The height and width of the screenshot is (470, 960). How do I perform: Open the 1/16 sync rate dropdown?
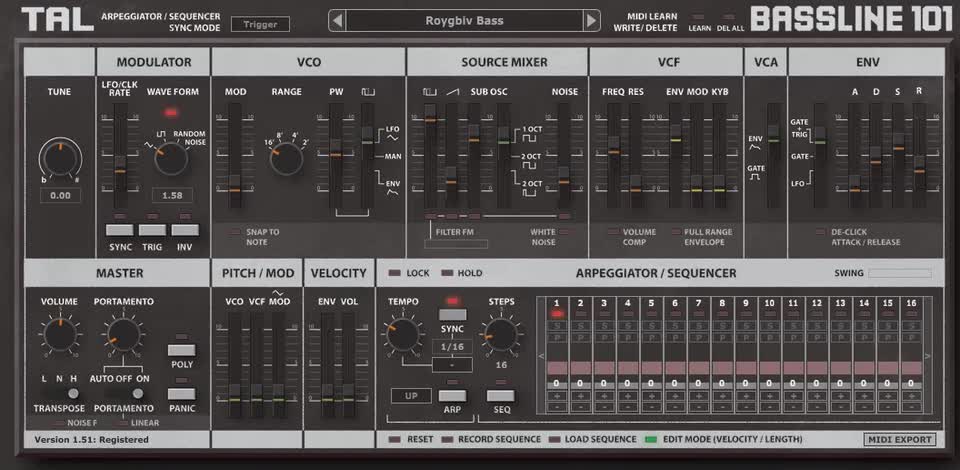(x=452, y=346)
